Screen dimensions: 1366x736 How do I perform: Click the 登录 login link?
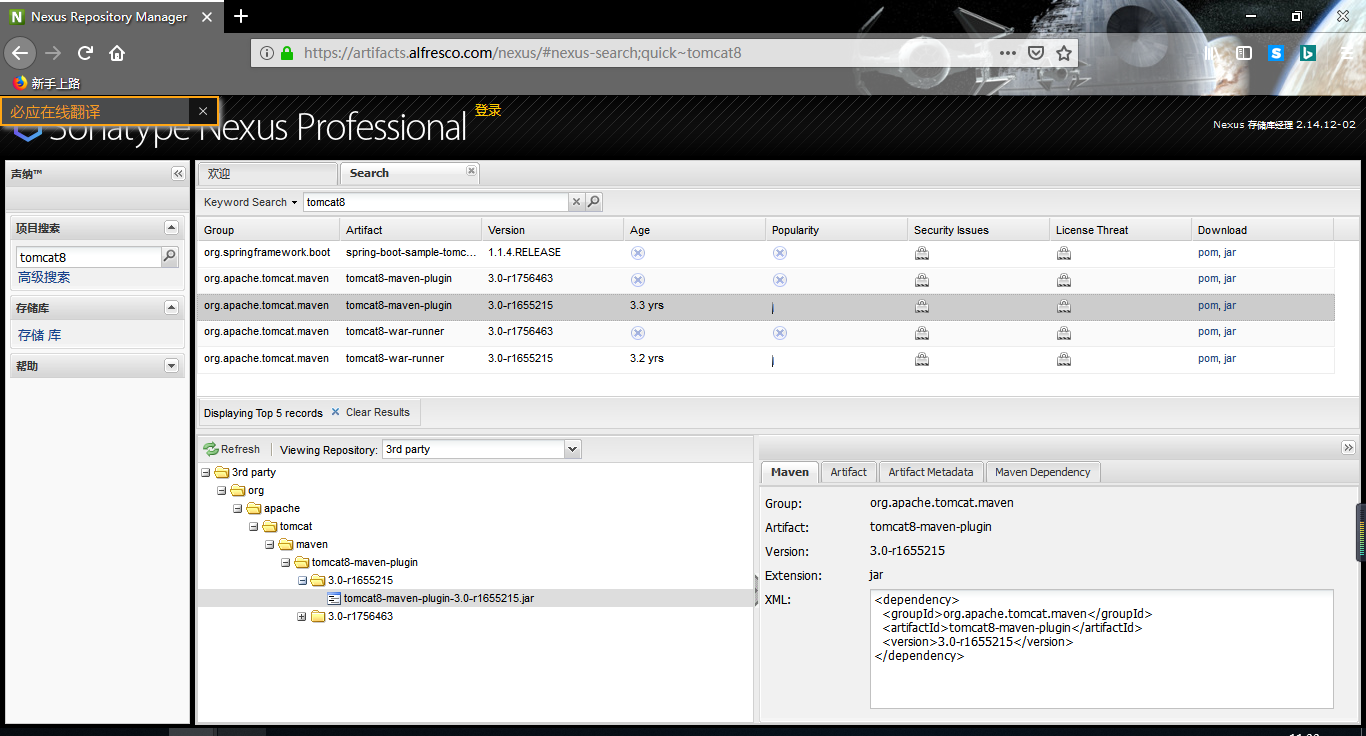pyautogui.click(x=488, y=110)
